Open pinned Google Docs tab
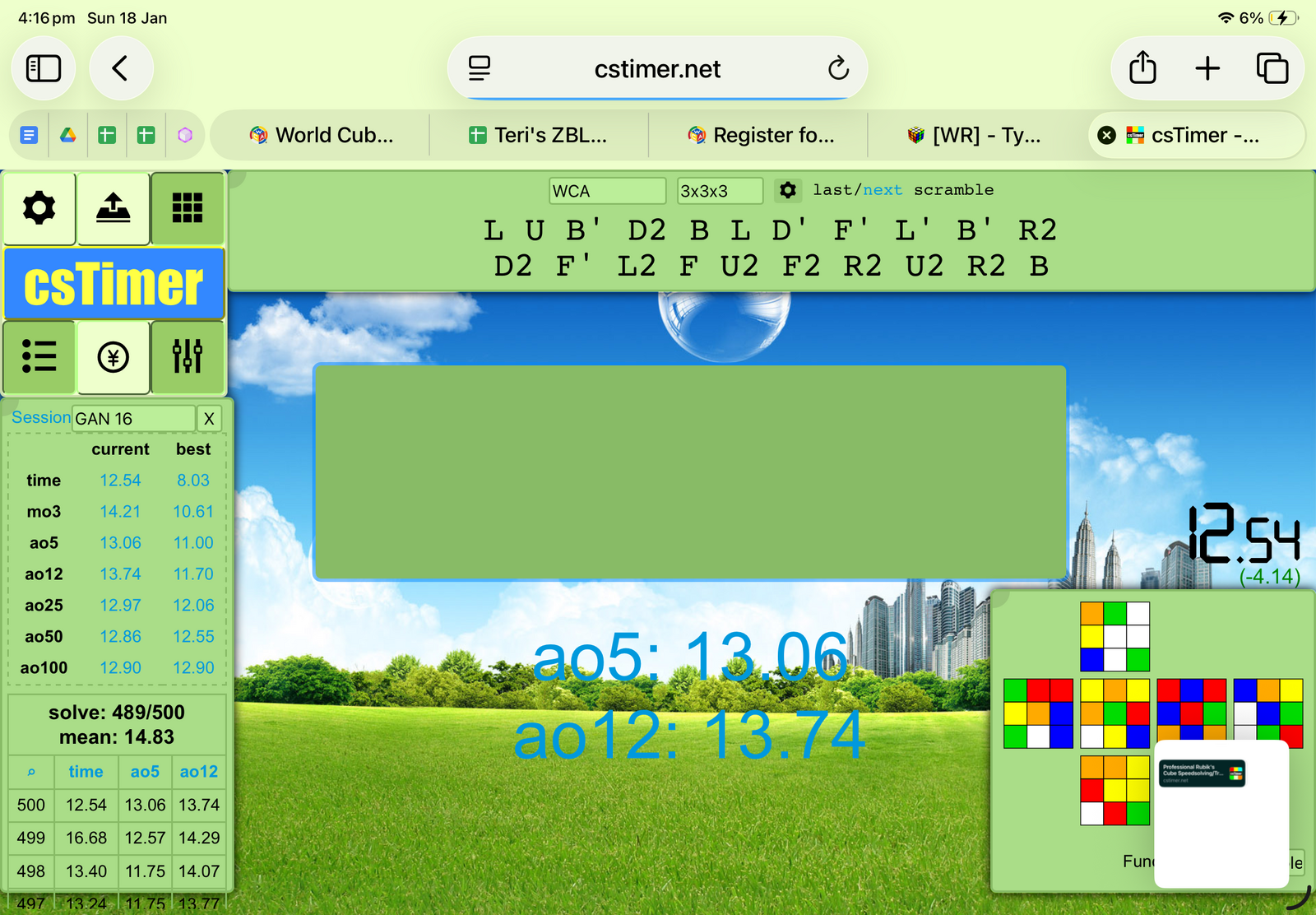This screenshot has width=1316, height=915. pos(29,135)
